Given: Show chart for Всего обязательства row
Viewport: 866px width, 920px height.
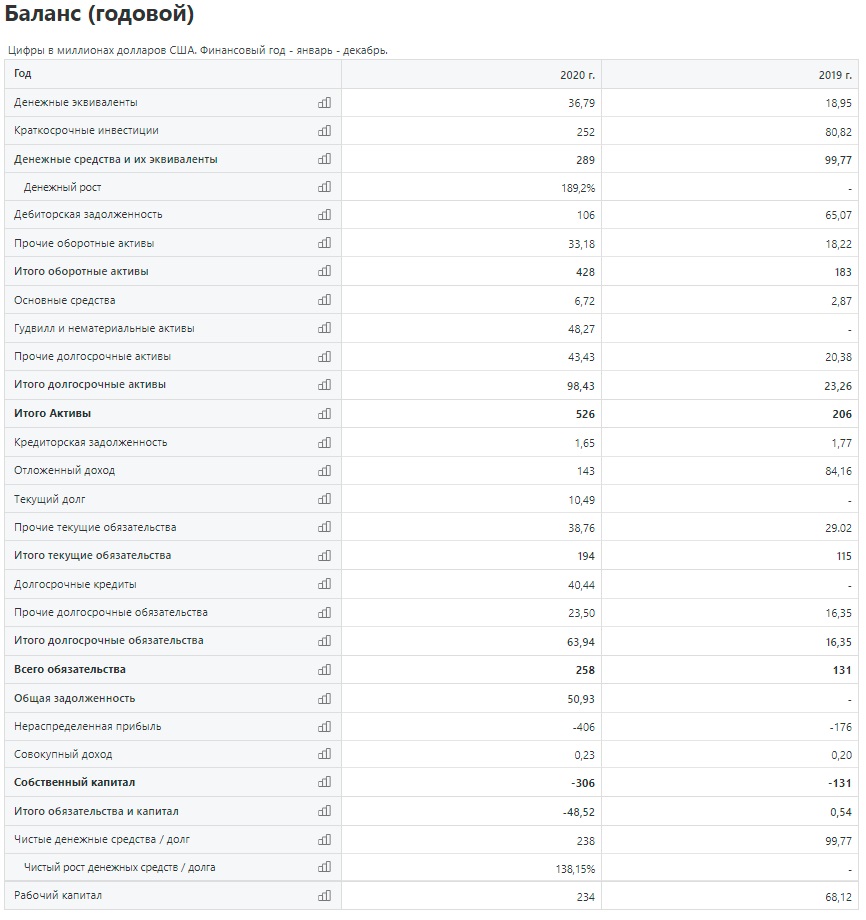Looking at the screenshot, I should [x=324, y=669].
